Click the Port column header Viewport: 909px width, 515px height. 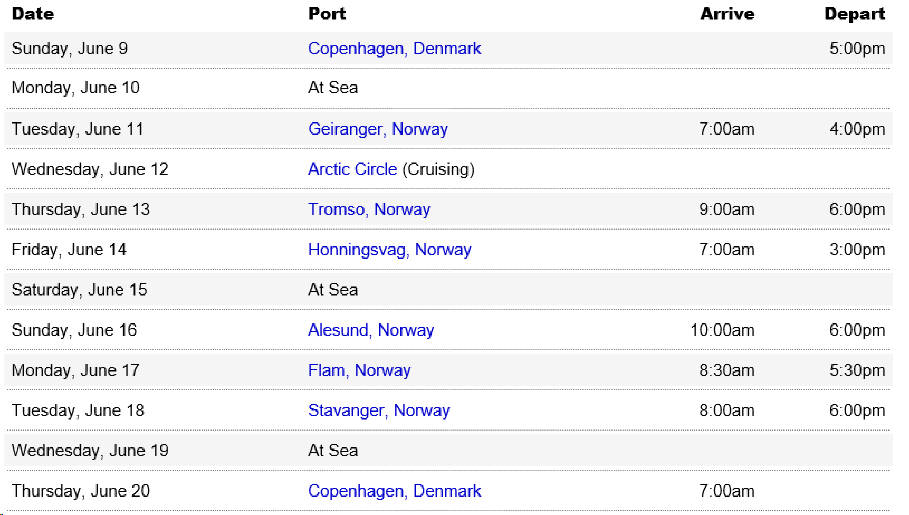327,14
